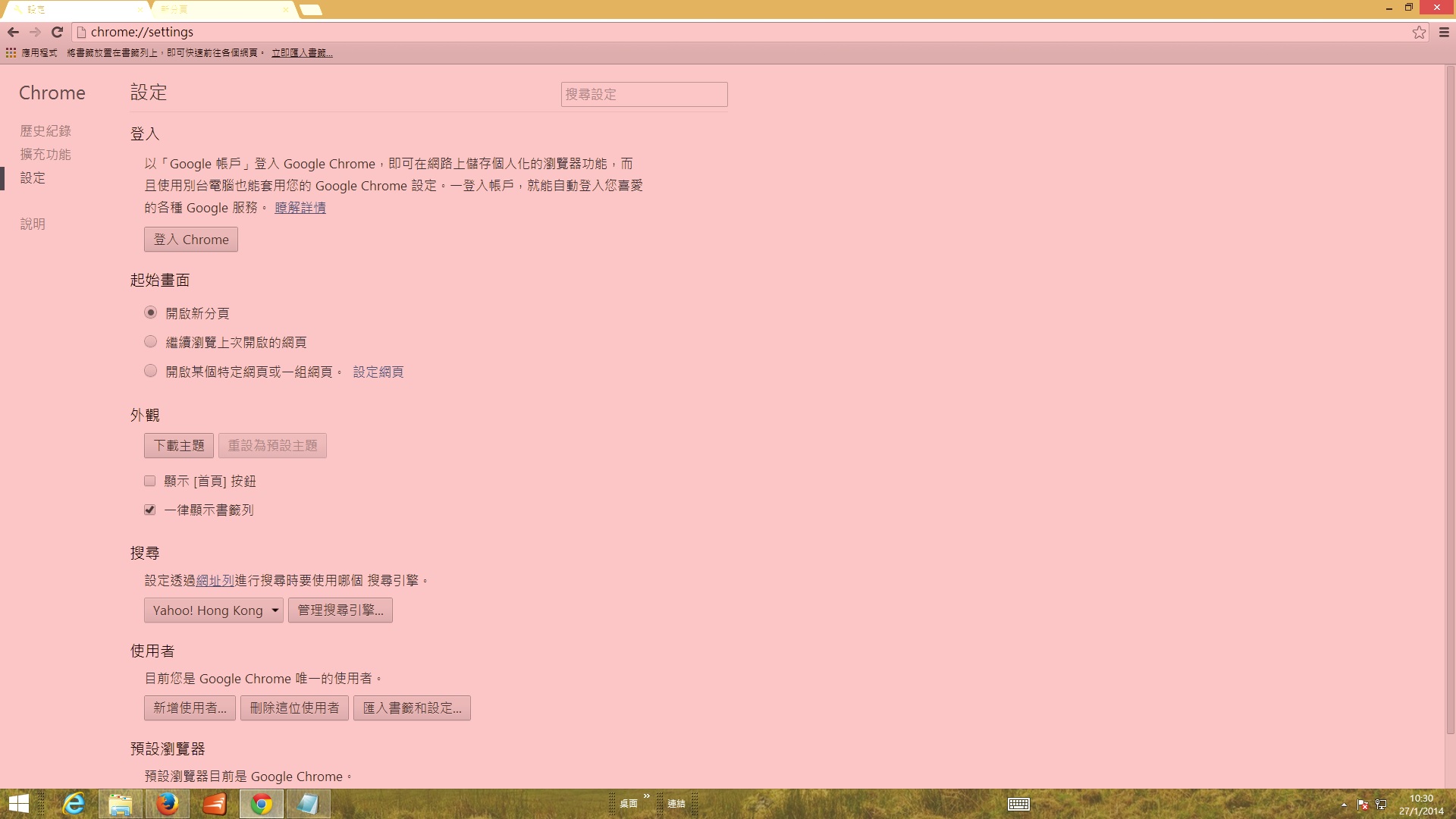
Task: Click the 網址列 link in search section
Action: [215, 581]
